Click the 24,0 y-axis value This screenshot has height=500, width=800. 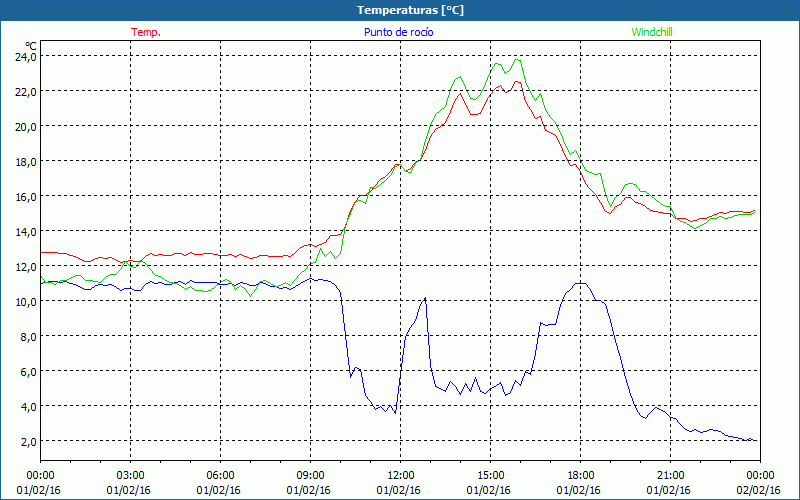(x=26, y=57)
